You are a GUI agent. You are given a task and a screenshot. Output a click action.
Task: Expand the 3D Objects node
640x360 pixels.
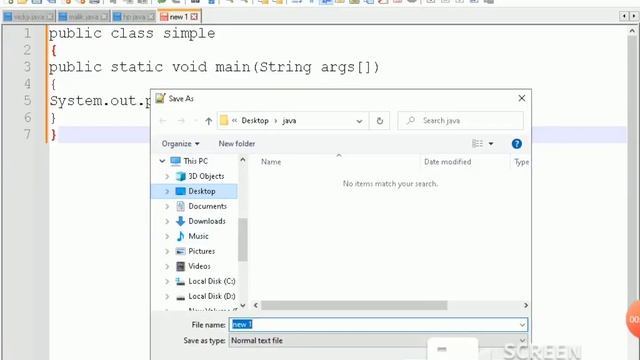[x=167, y=176]
